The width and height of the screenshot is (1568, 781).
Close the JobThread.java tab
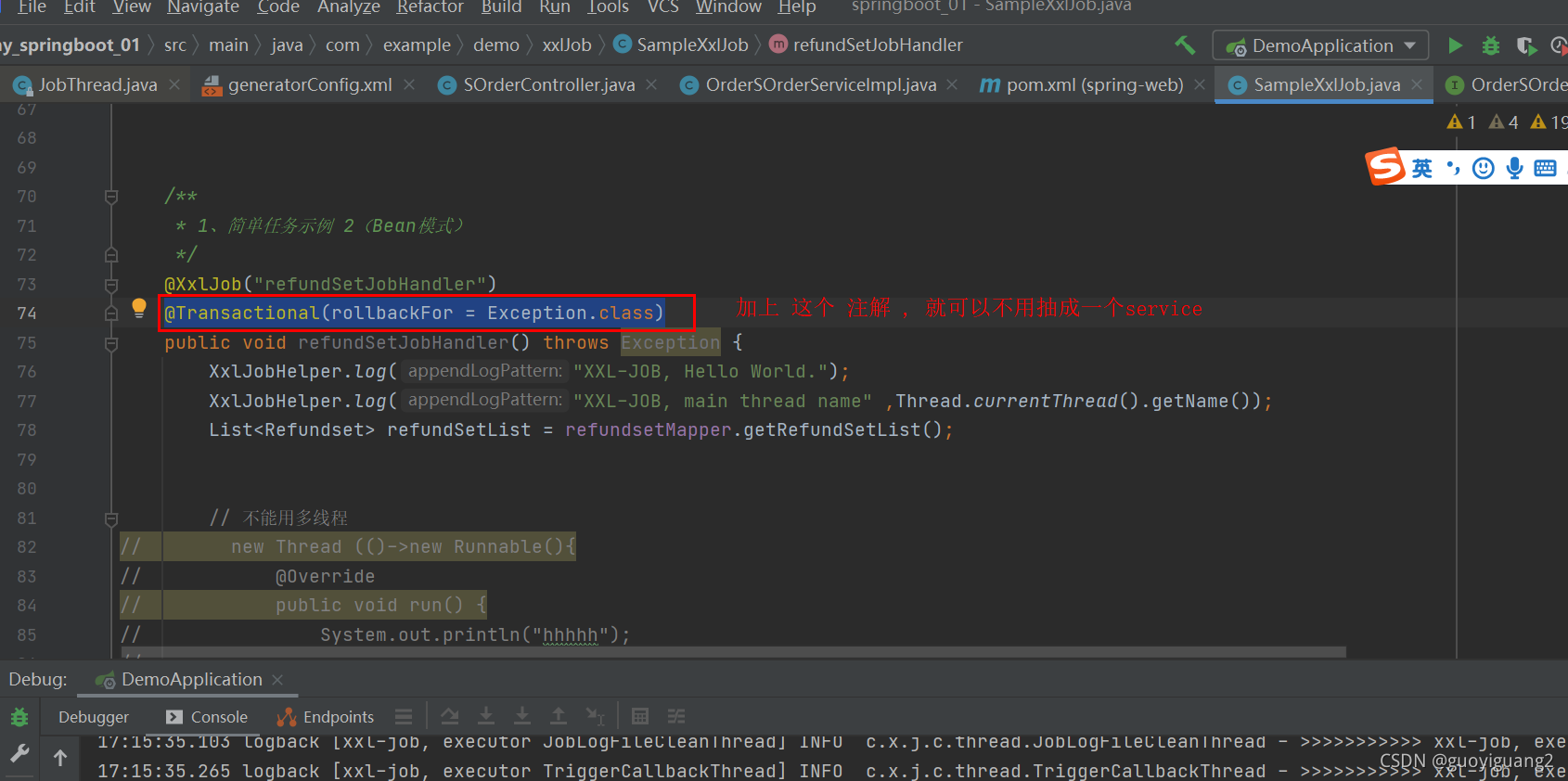click(174, 84)
